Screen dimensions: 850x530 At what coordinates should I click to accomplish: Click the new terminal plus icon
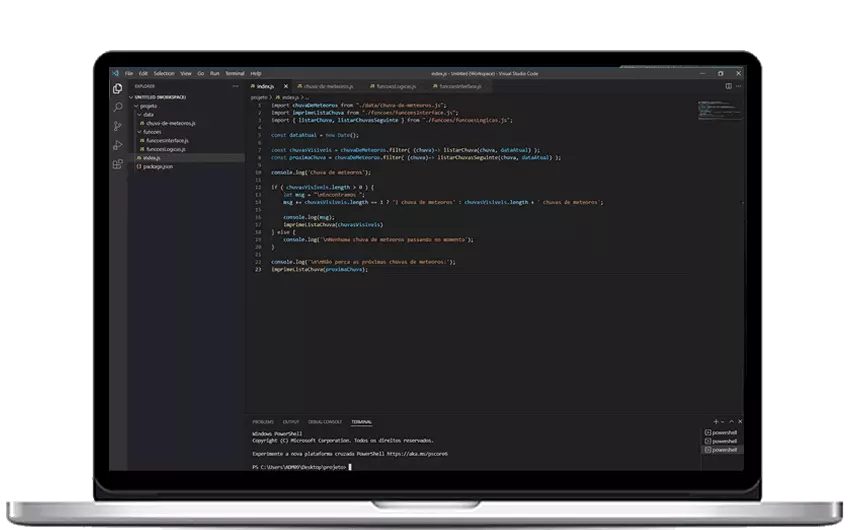pyautogui.click(x=716, y=422)
